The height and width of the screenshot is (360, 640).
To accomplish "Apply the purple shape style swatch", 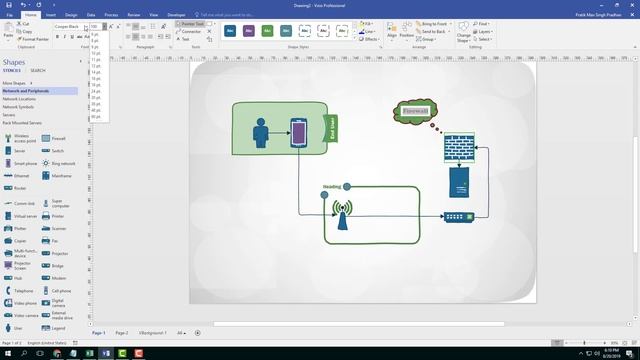I will click(x=249, y=31).
